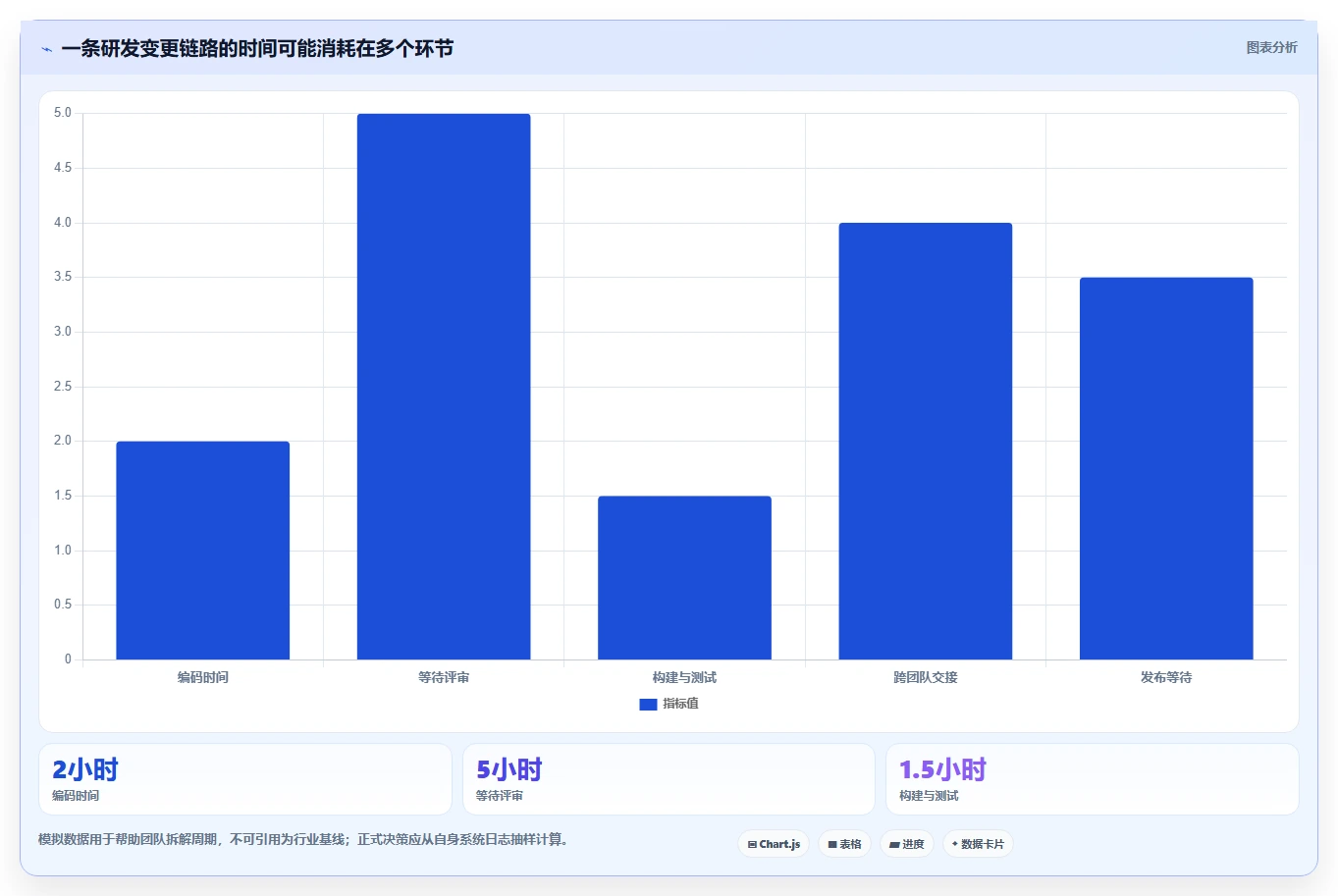
Task: Click the Chart.js tag chip
Action: [774, 844]
